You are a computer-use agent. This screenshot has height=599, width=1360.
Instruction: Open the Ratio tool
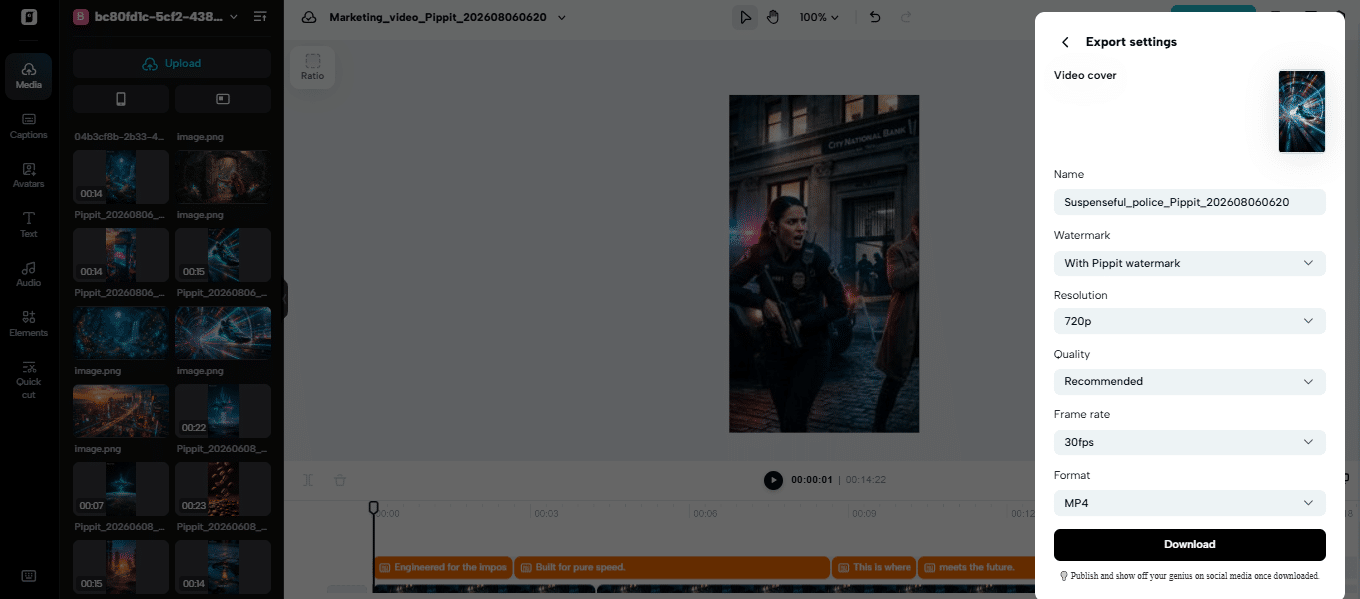tap(312, 67)
